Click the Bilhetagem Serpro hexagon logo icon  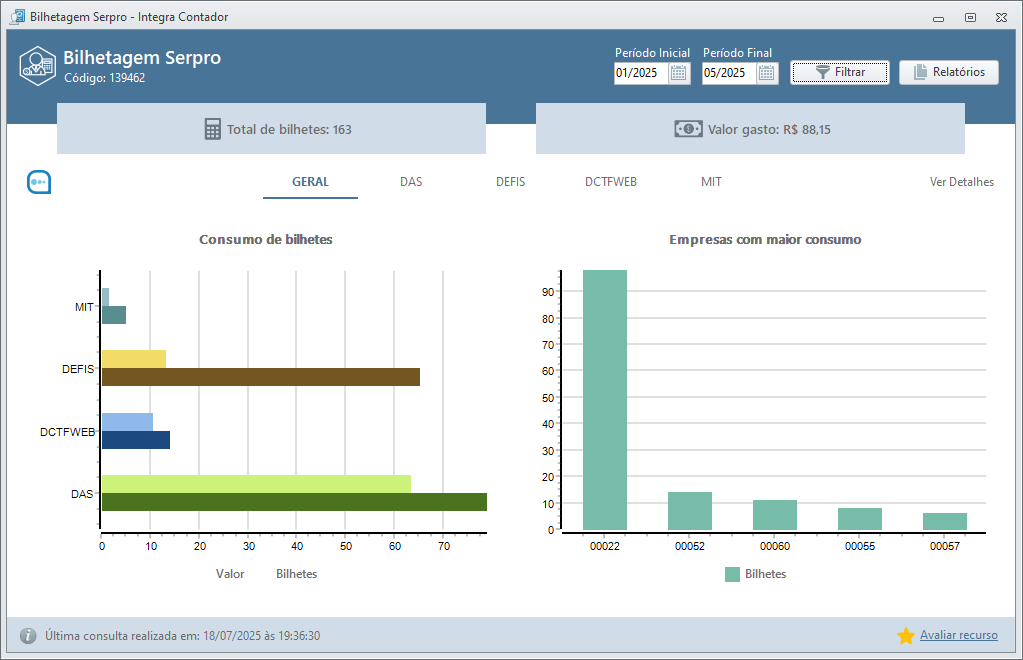[37, 66]
